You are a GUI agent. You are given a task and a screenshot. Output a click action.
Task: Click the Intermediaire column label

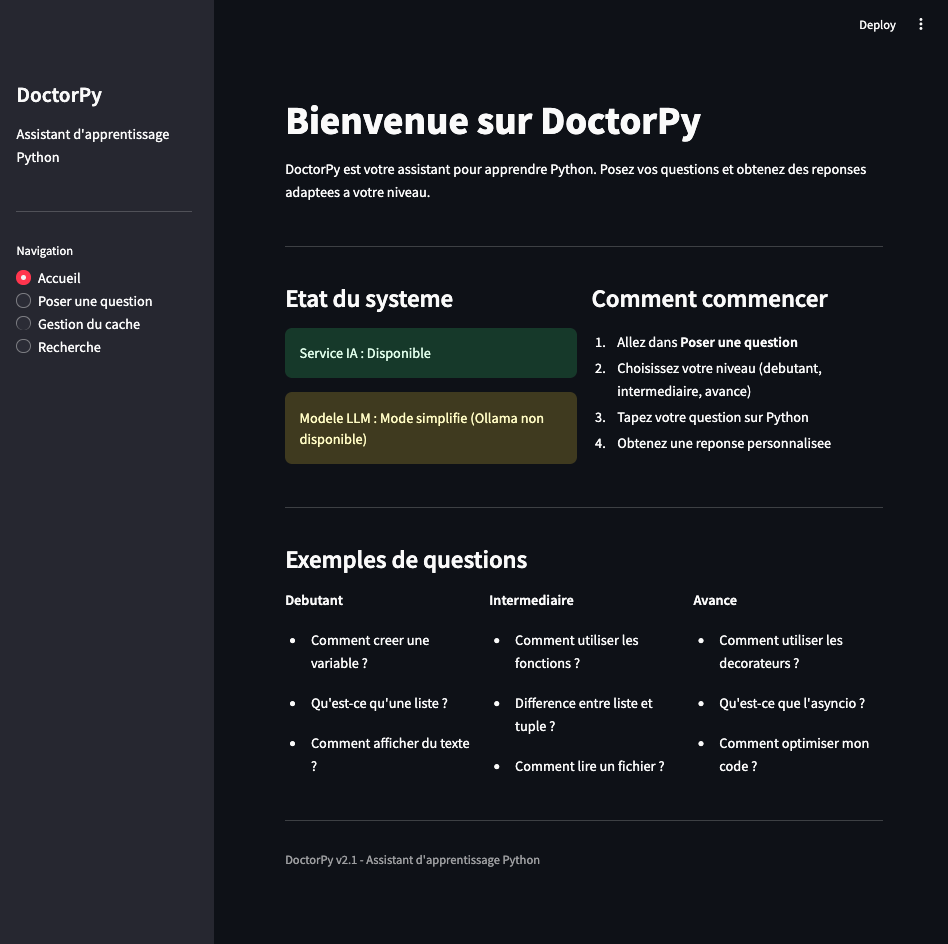pyautogui.click(x=531, y=601)
